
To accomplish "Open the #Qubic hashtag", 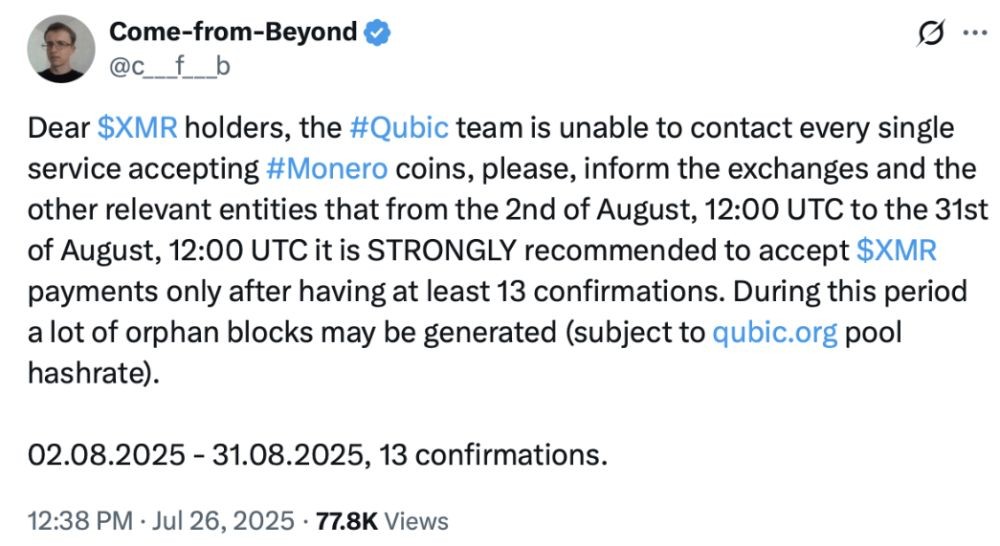I will coord(399,129).
